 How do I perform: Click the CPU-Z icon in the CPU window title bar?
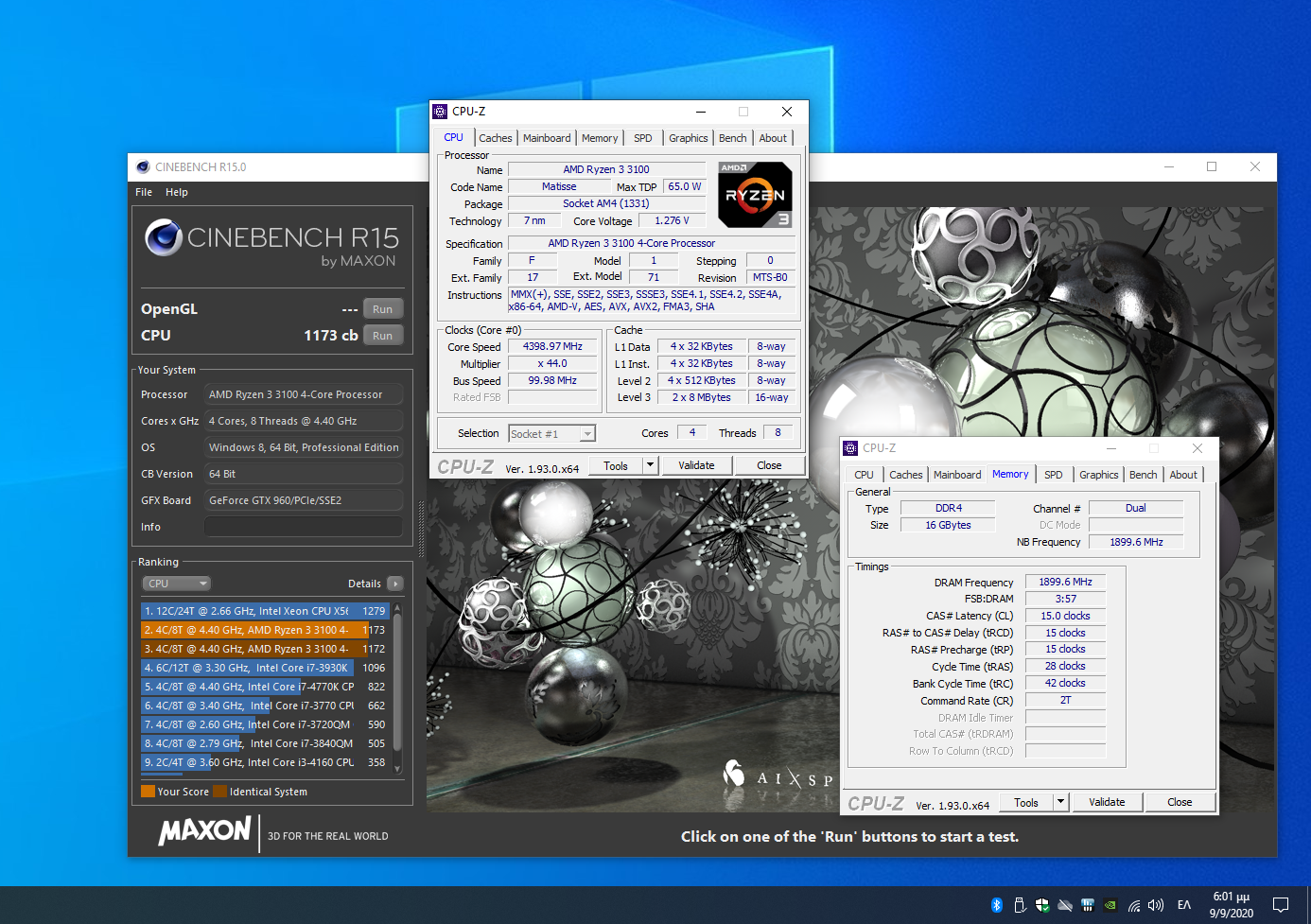coord(440,112)
